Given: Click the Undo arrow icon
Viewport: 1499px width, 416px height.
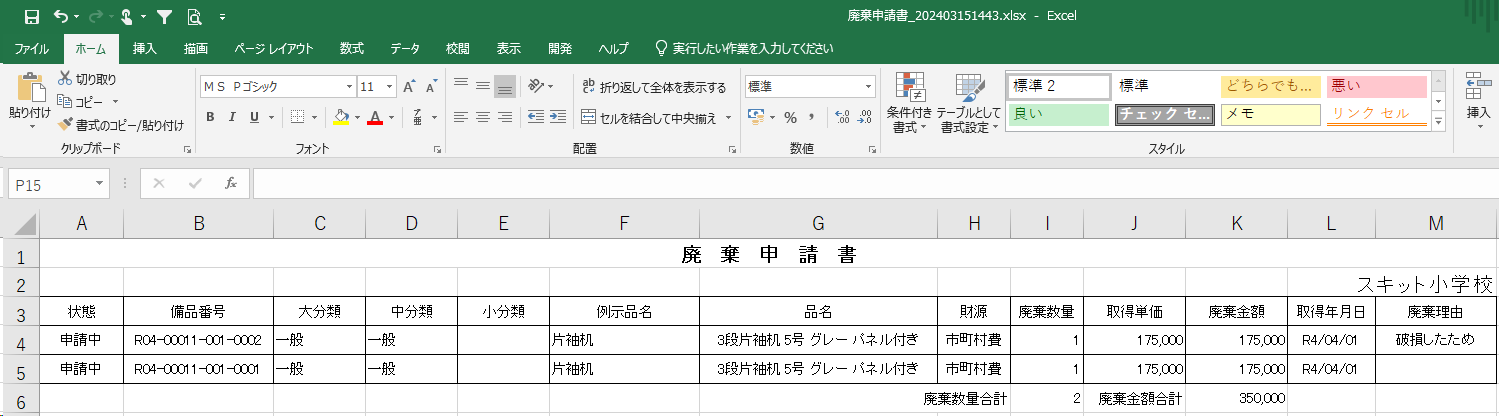Looking at the screenshot, I should click(61, 16).
